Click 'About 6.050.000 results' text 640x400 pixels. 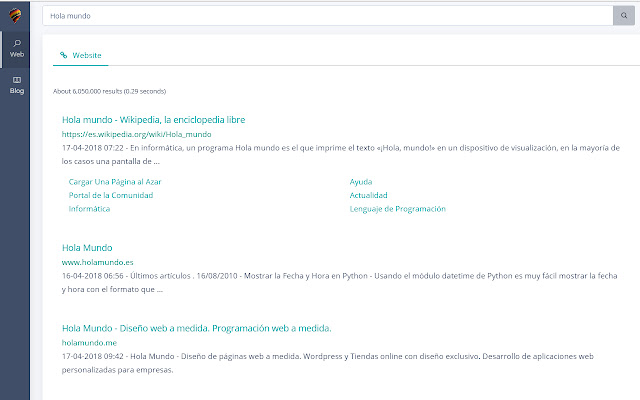[109, 91]
